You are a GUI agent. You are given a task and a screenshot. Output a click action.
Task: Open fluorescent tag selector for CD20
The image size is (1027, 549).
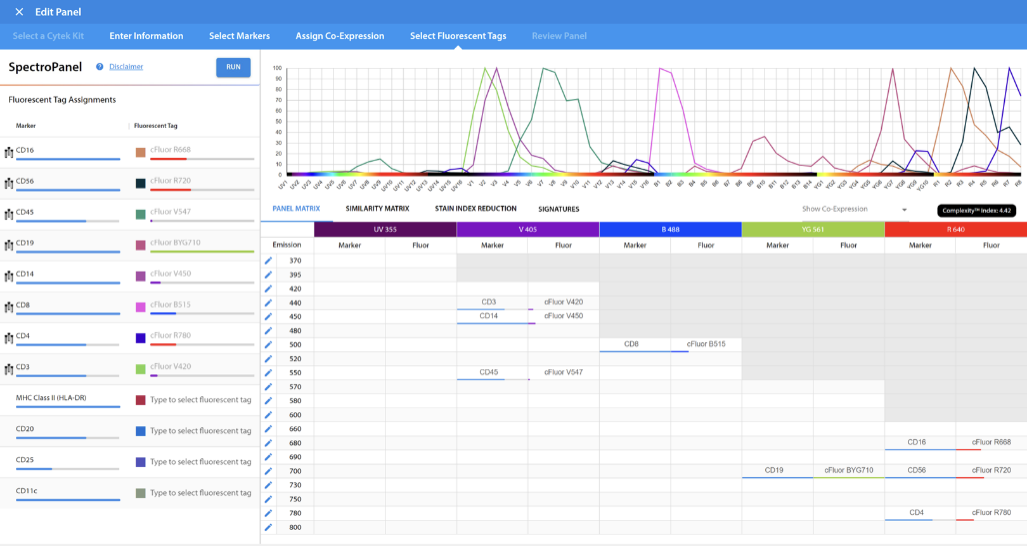point(200,431)
